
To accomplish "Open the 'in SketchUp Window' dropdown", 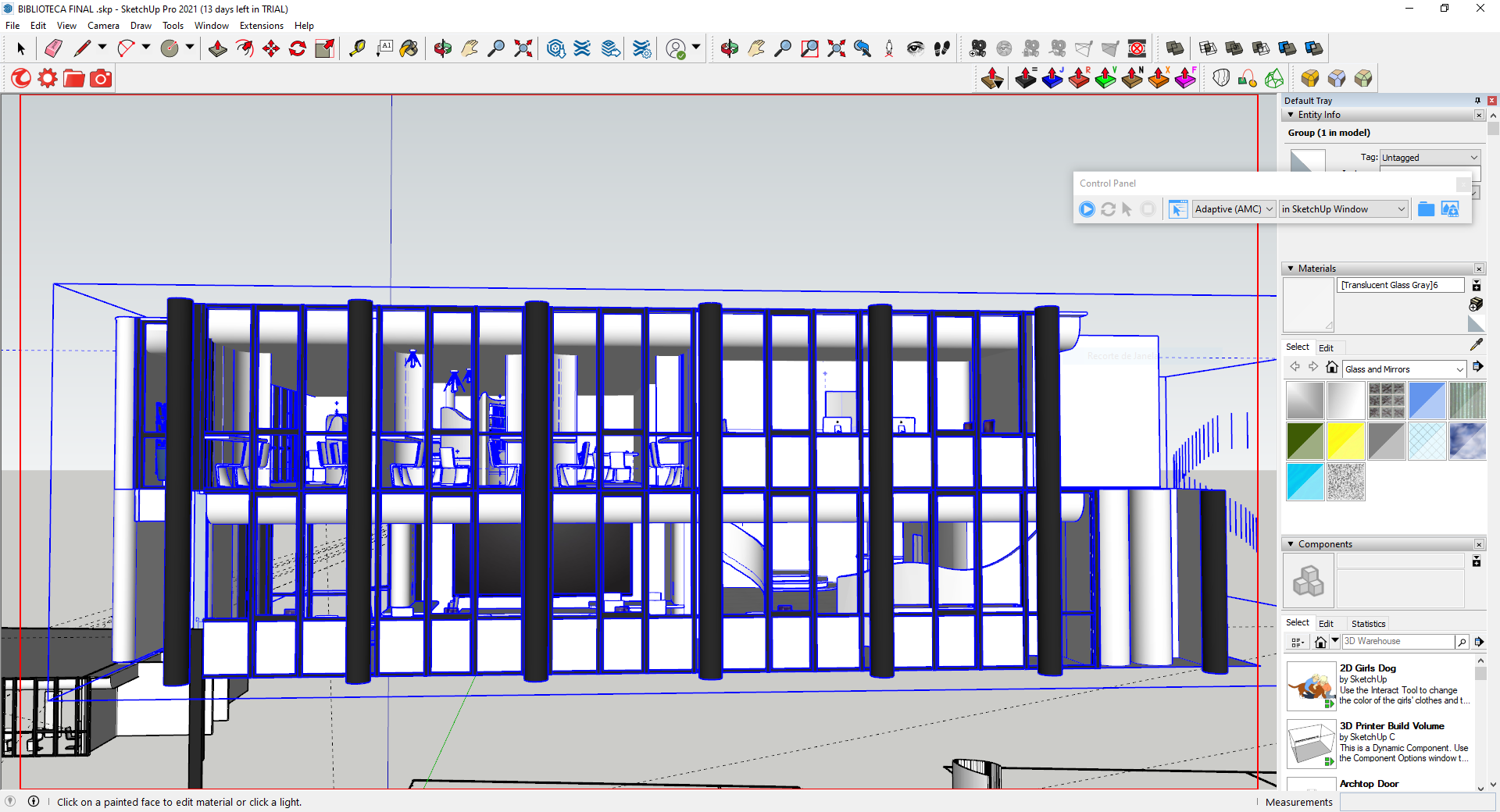I will pos(1343,209).
